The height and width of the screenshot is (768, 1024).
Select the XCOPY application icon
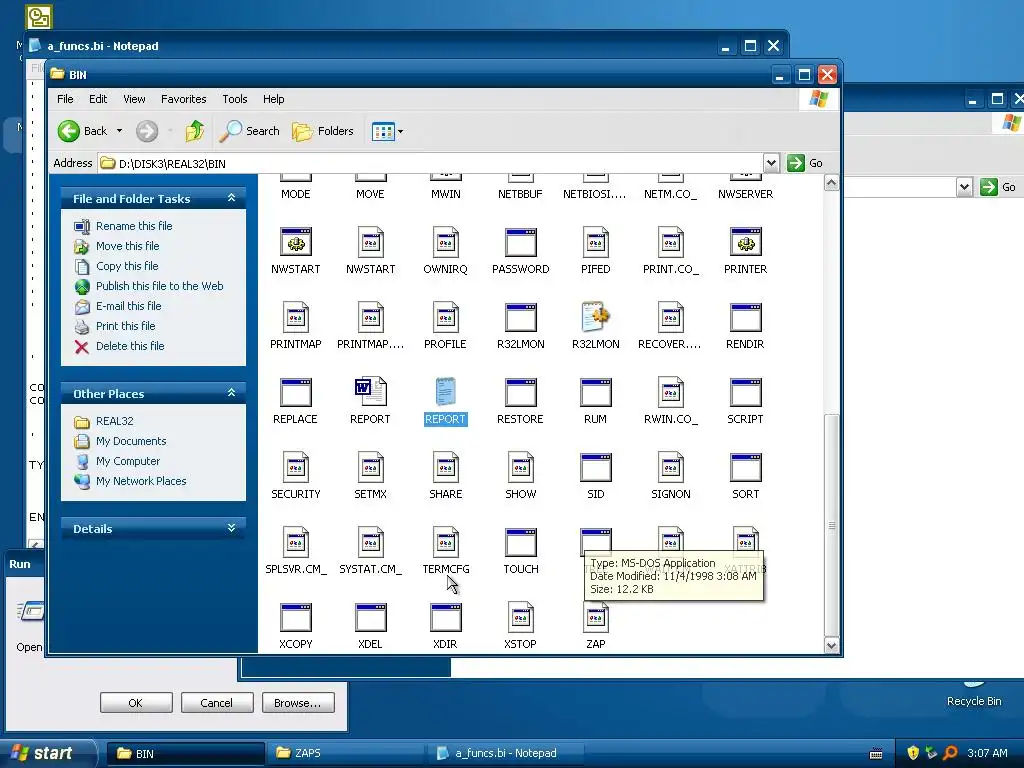pyautogui.click(x=295, y=618)
